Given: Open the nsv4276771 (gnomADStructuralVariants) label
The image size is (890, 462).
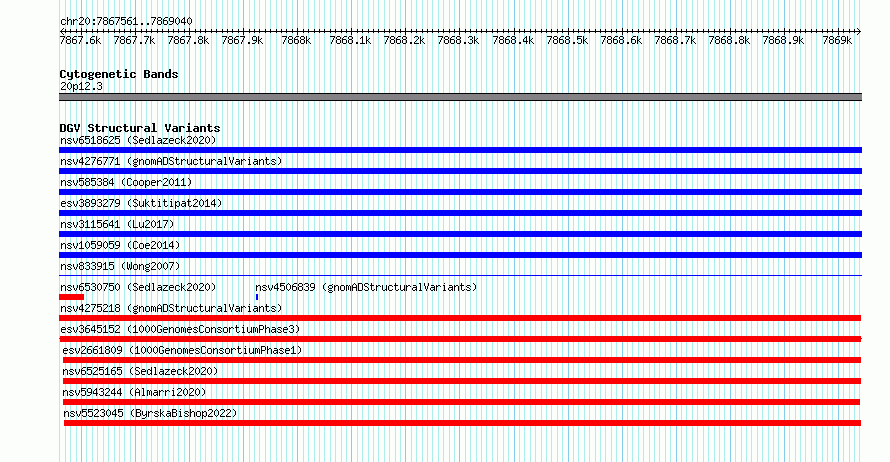Looking at the screenshot, I should pyautogui.click(x=171, y=161).
